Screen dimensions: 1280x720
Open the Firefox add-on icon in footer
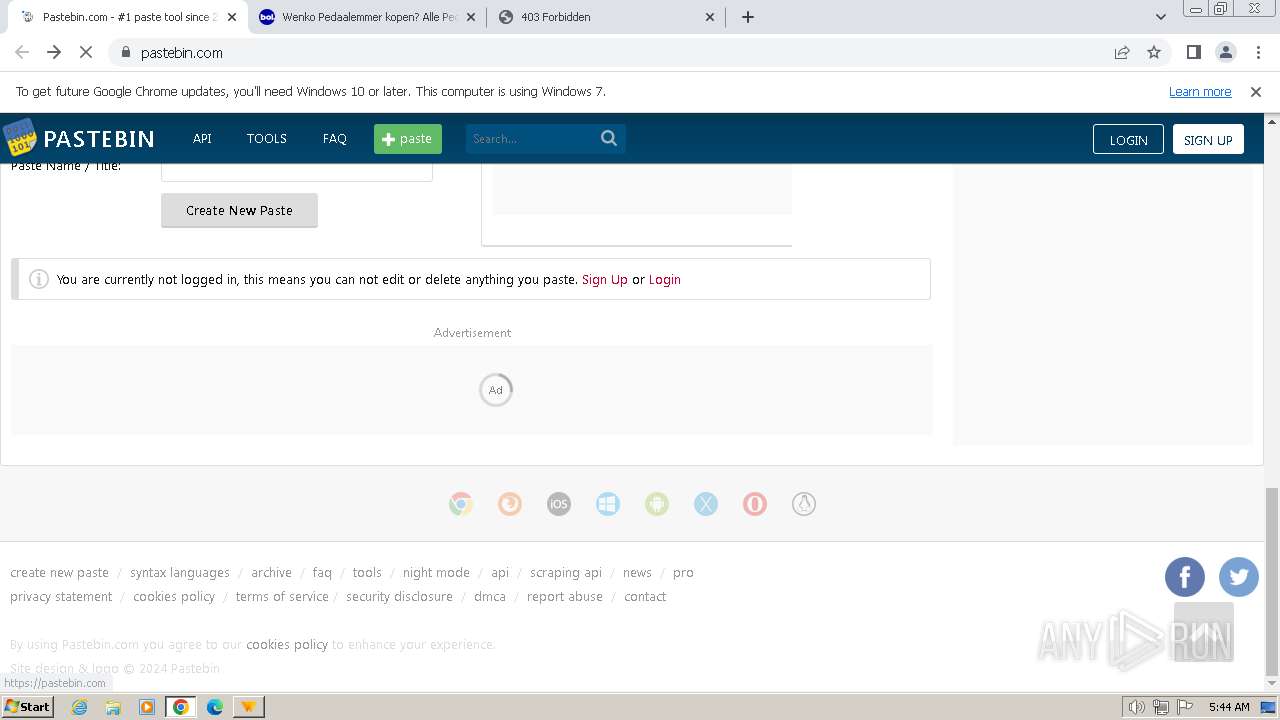click(510, 504)
